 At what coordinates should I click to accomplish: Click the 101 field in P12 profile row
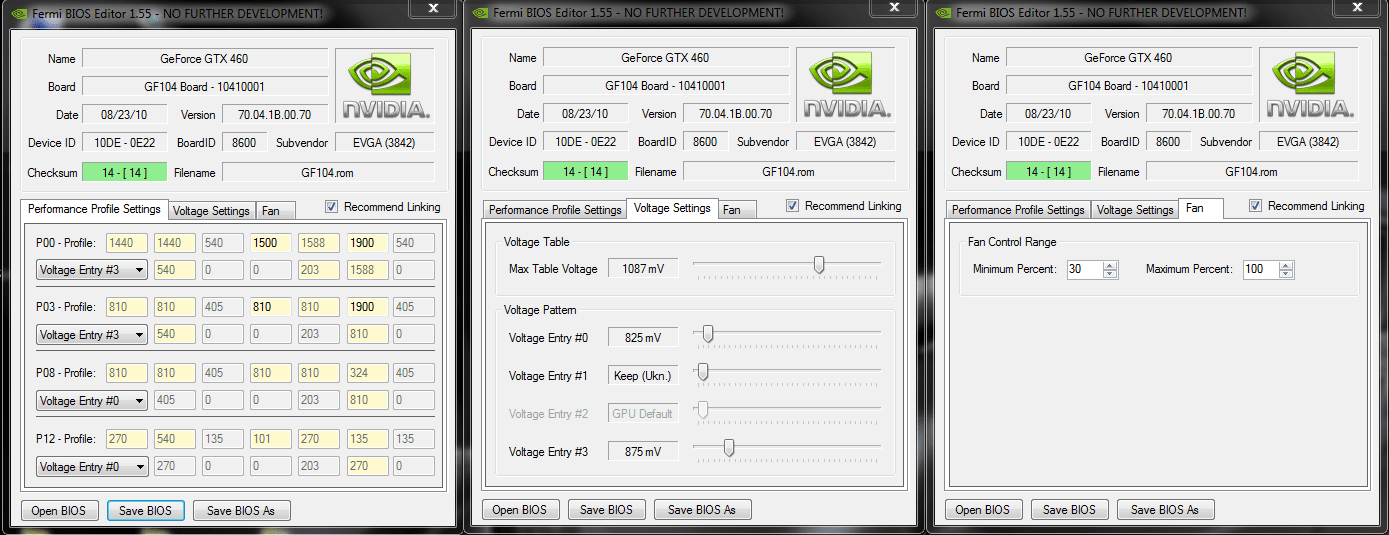pos(271,439)
